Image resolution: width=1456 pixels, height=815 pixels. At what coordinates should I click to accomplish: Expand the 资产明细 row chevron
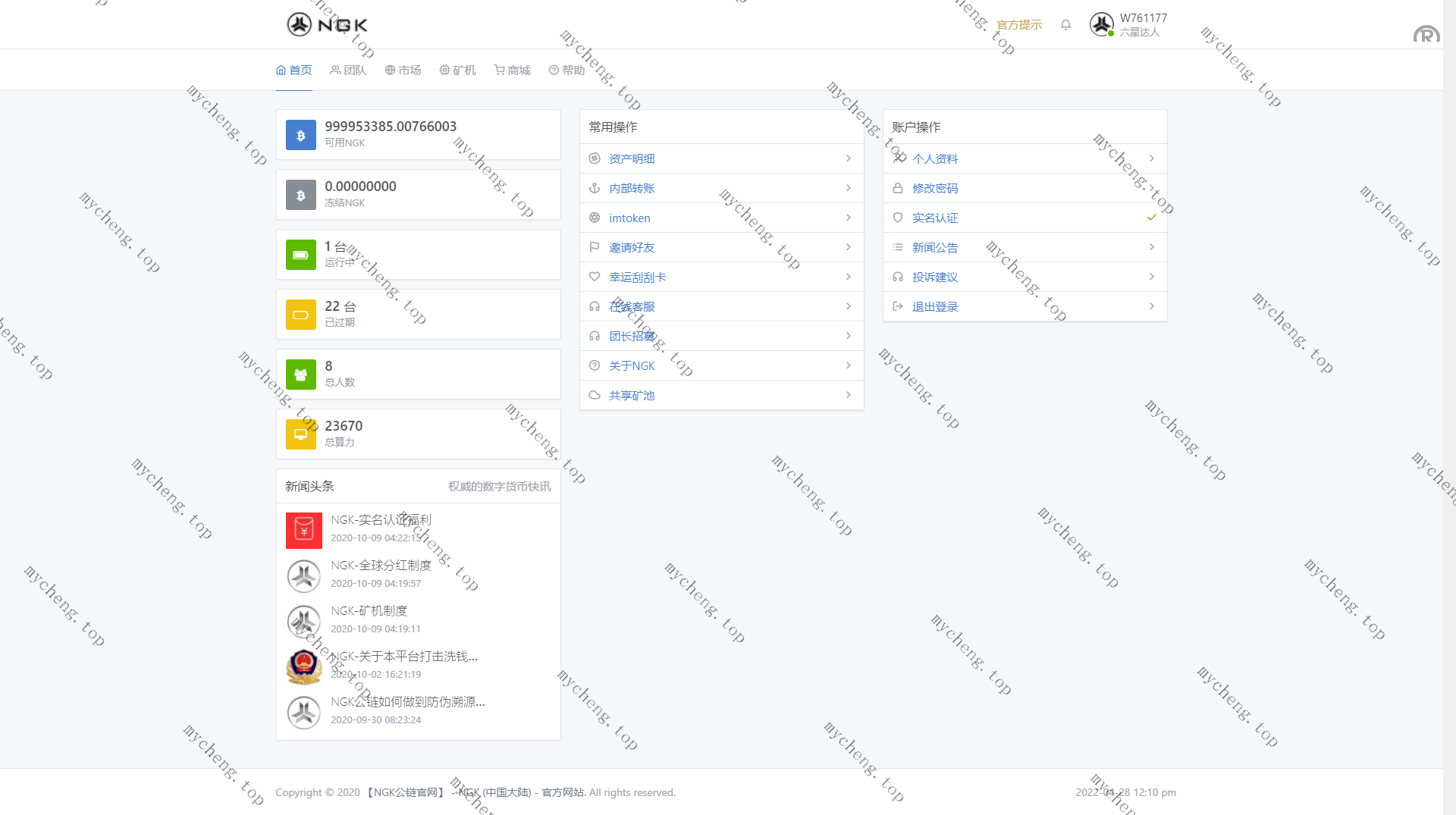(848, 158)
